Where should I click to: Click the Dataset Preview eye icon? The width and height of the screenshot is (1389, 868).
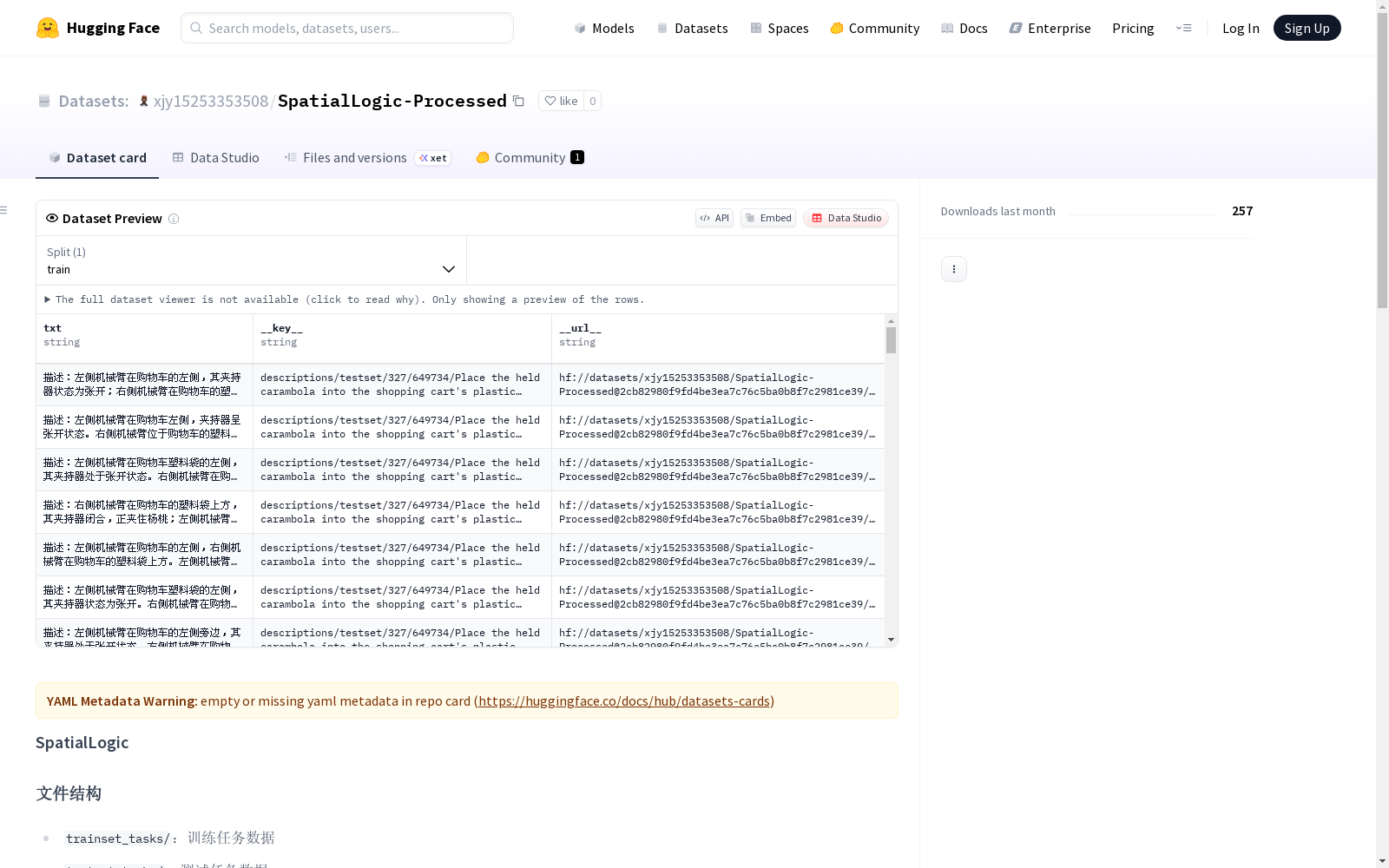tap(52, 218)
